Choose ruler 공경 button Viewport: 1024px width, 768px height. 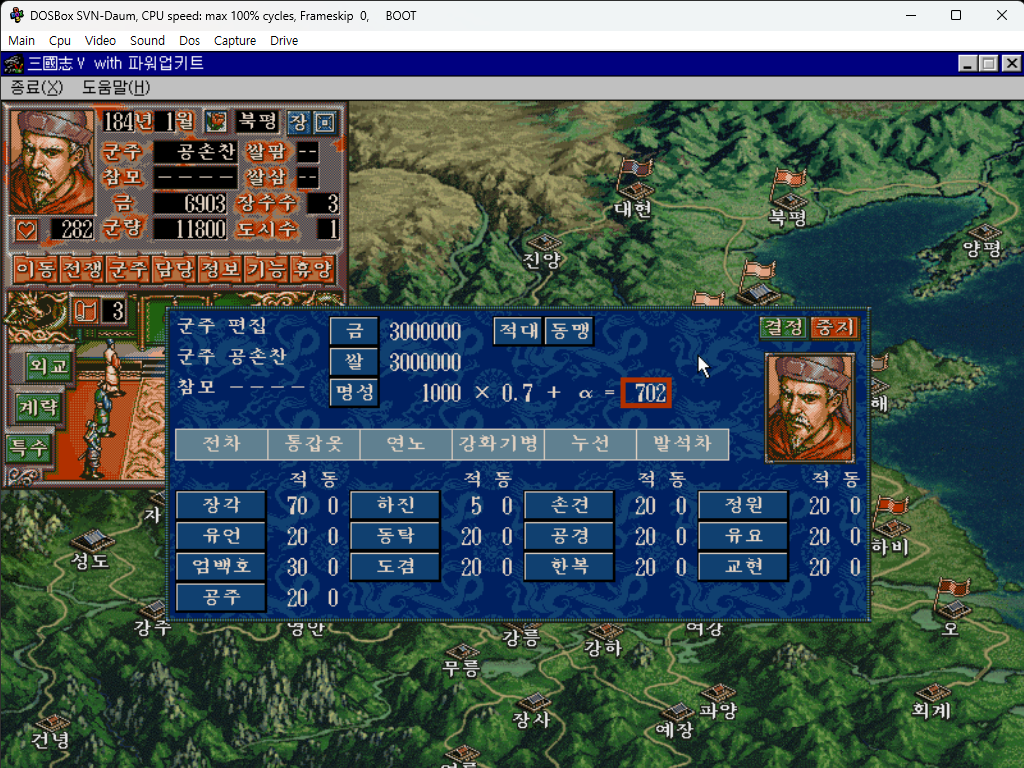click(569, 536)
